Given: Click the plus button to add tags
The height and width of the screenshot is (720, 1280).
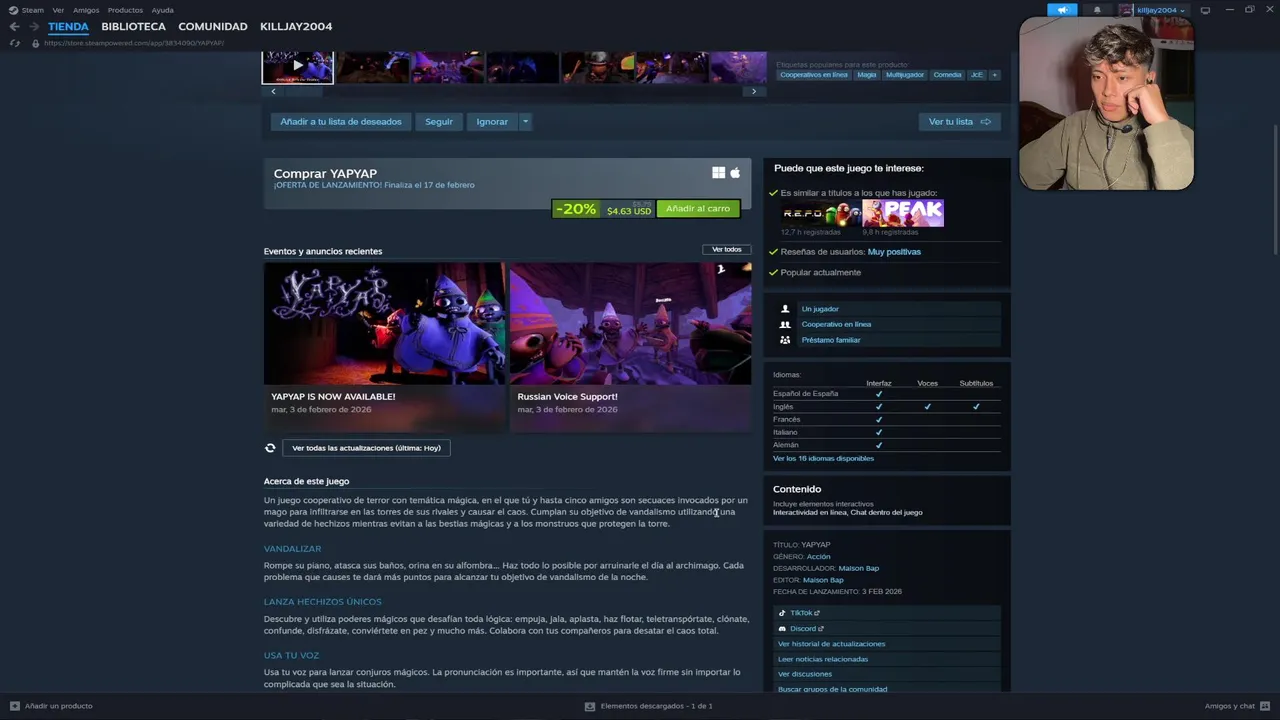Looking at the screenshot, I should click(994, 75).
